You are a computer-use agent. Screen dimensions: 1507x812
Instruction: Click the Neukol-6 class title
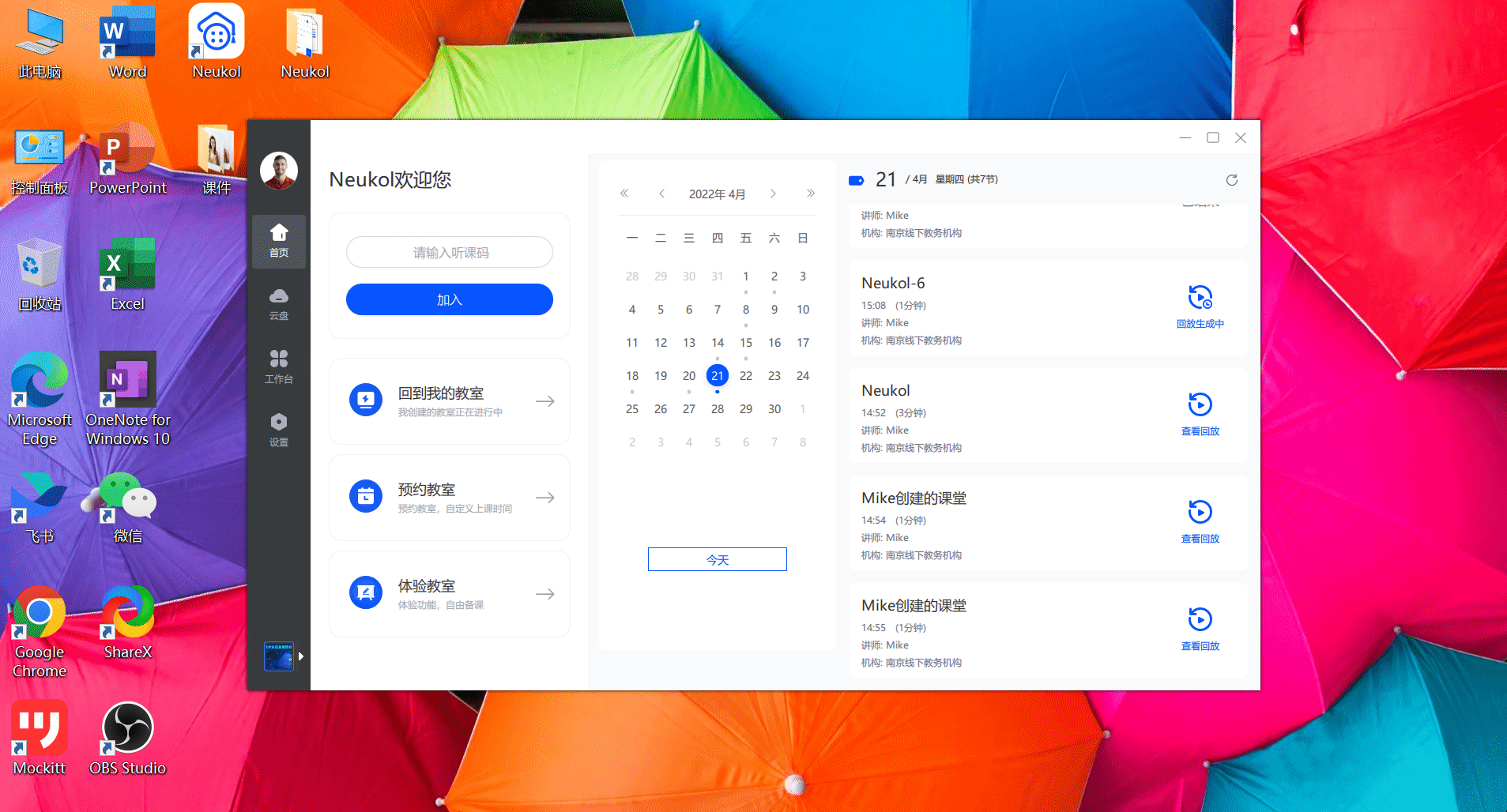[893, 283]
